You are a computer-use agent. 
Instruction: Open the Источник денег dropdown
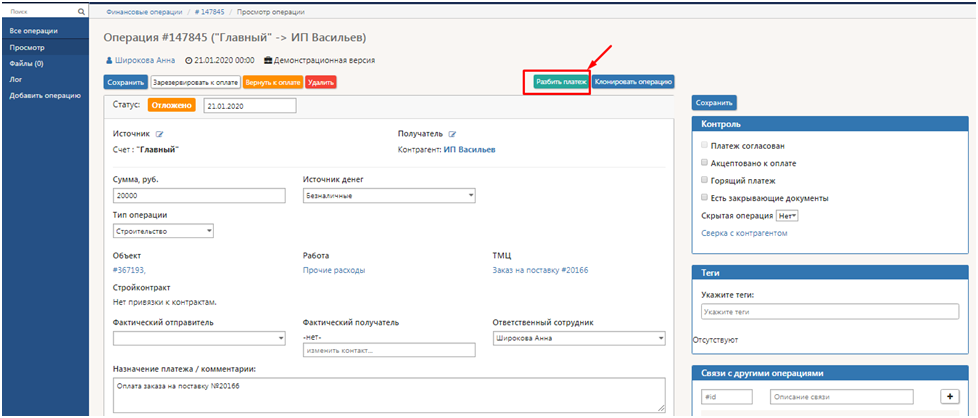click(x=388, y=196)
